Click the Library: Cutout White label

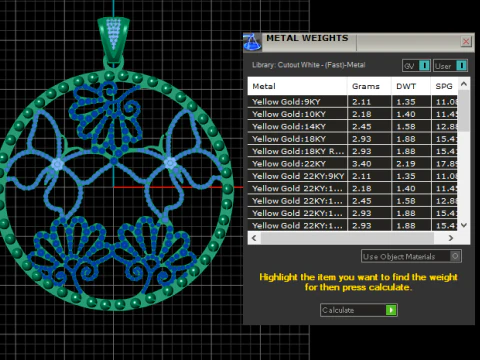(x=309, y=65)
